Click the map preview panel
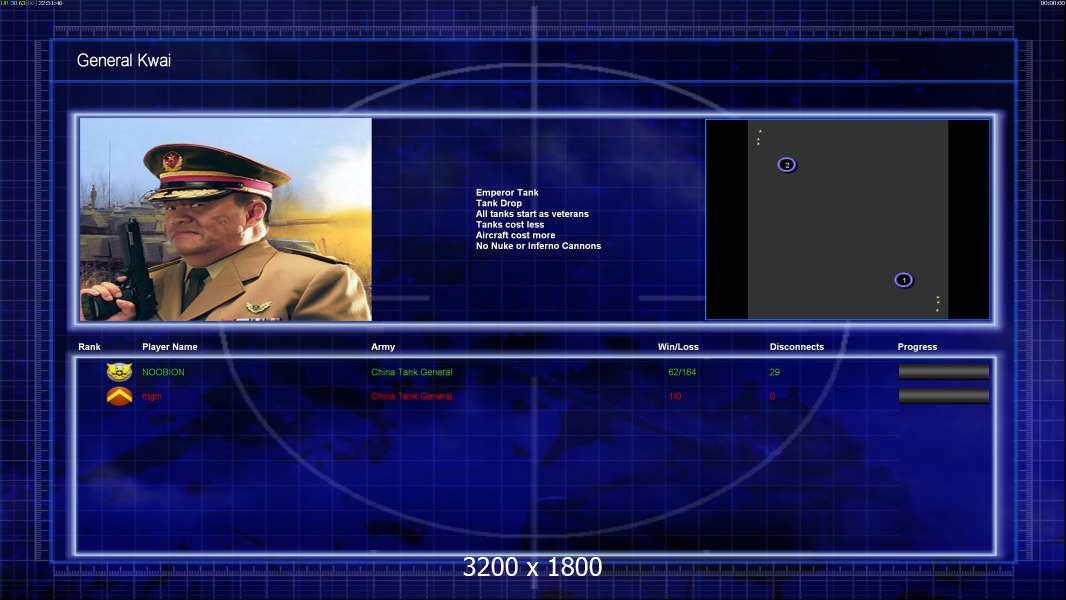 848,219
